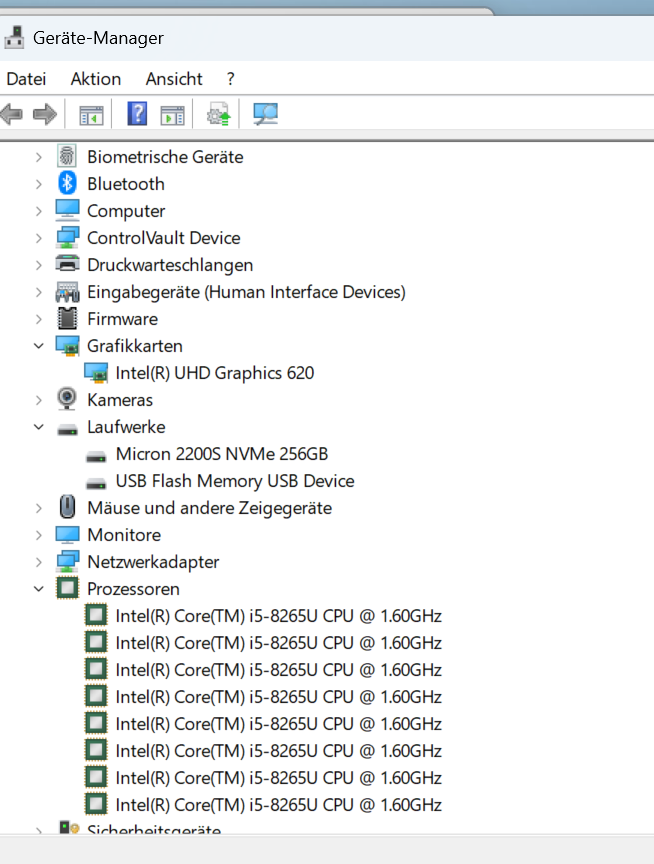Select Intel(R) UHD Graphics 620 label
654x864 pixels.
215,373
